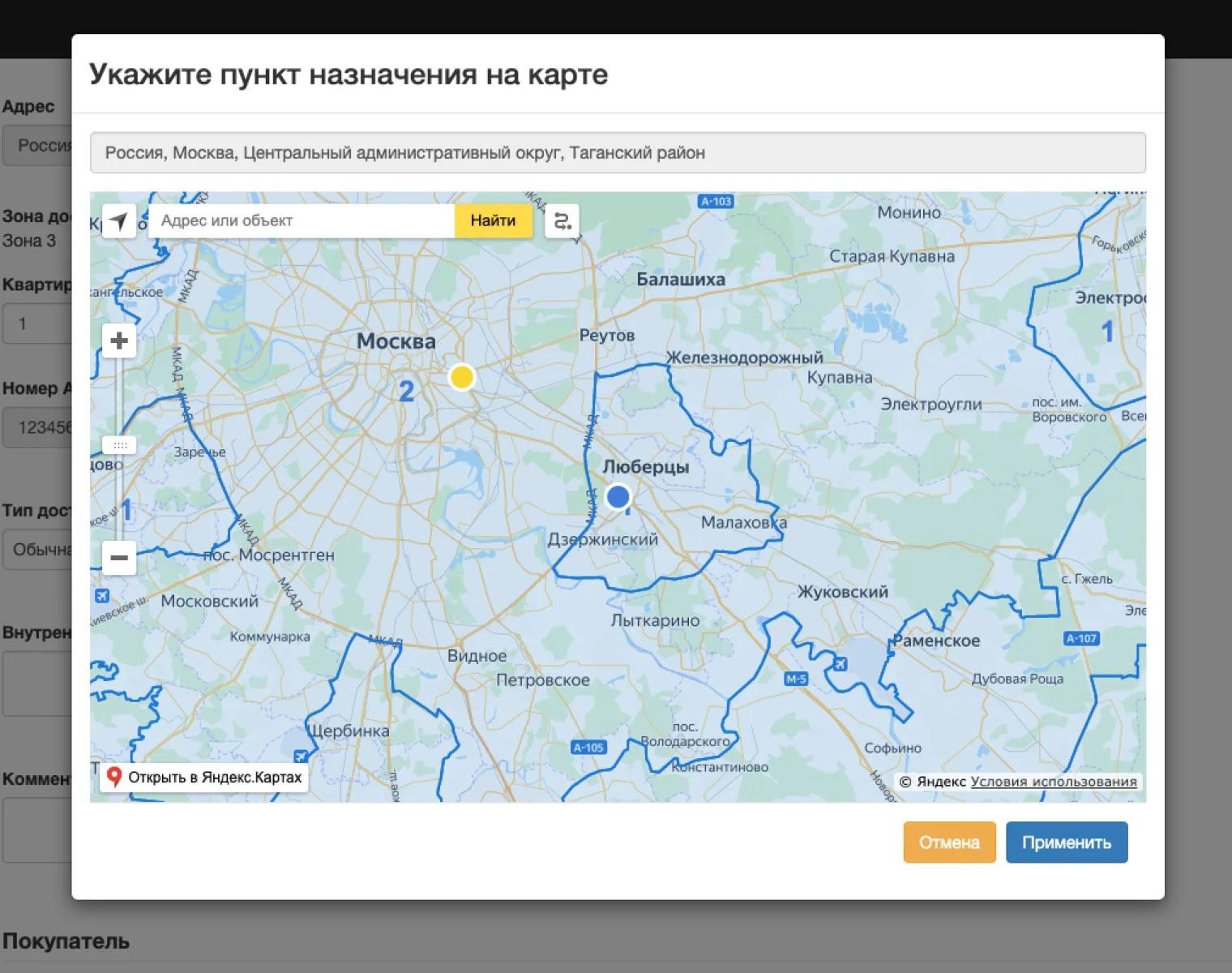Image resolution: width=1232 pixels, height=973 pixels.
Task: Click the A-103 highway badge
Action: click(716, 201)
